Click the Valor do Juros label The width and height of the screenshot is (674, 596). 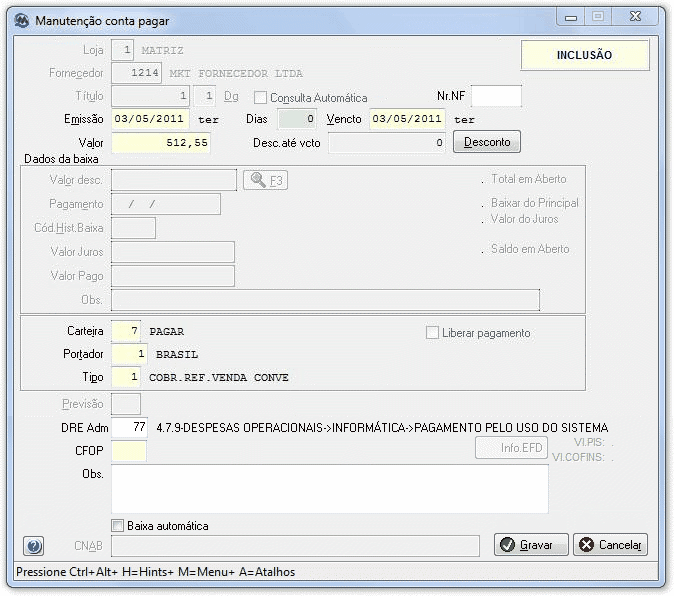[x=524, y=219]
